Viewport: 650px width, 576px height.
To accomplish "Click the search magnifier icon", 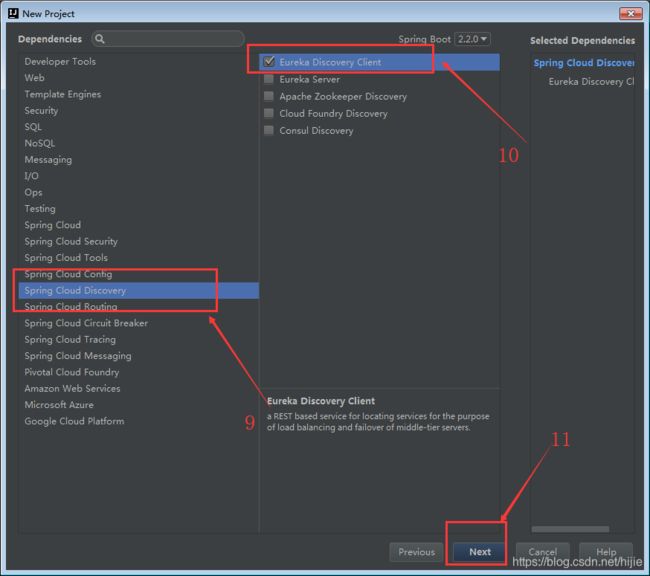I will point(99,39).
